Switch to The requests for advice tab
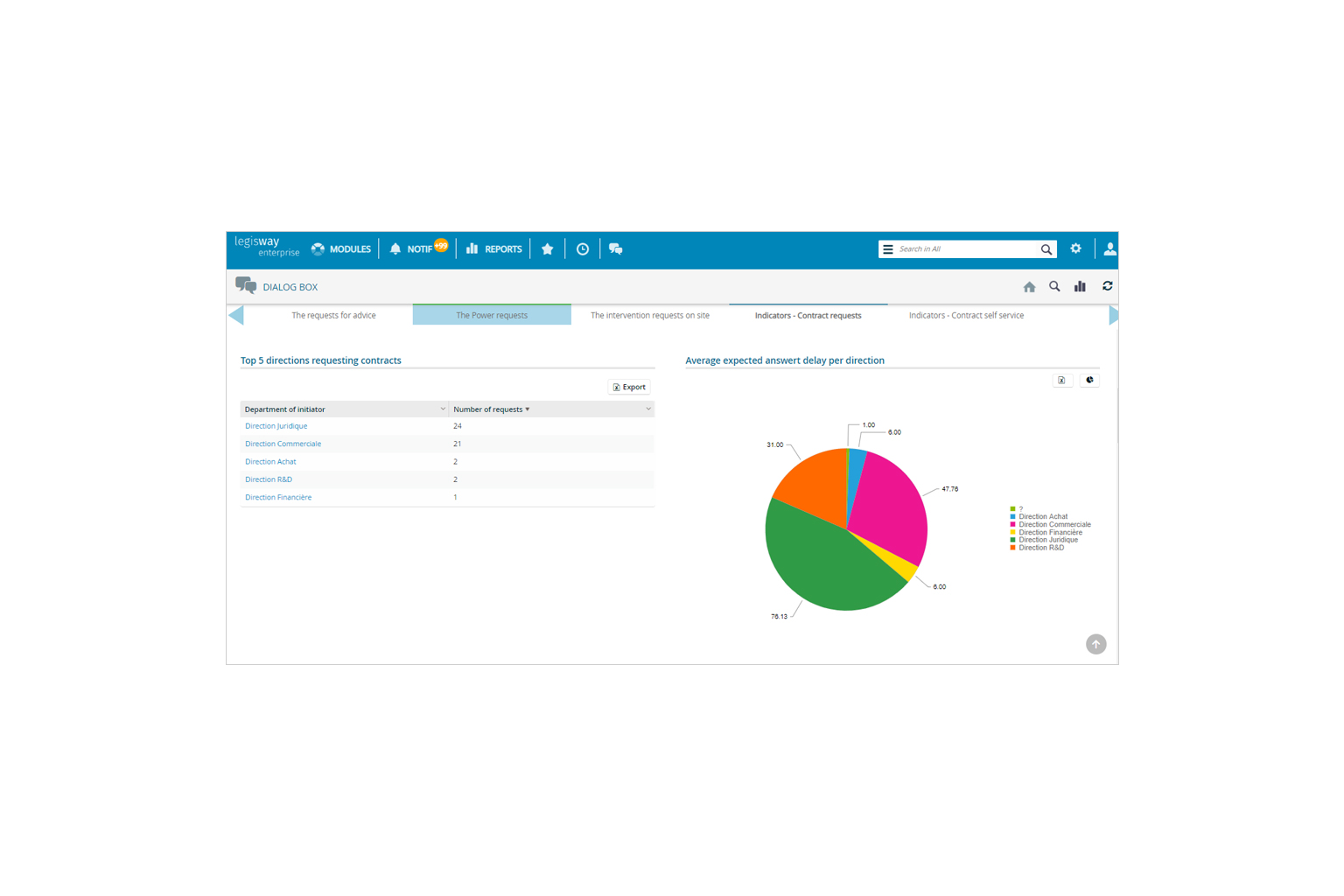Viewport: 1344px width, 896px height. pos(333,316)
